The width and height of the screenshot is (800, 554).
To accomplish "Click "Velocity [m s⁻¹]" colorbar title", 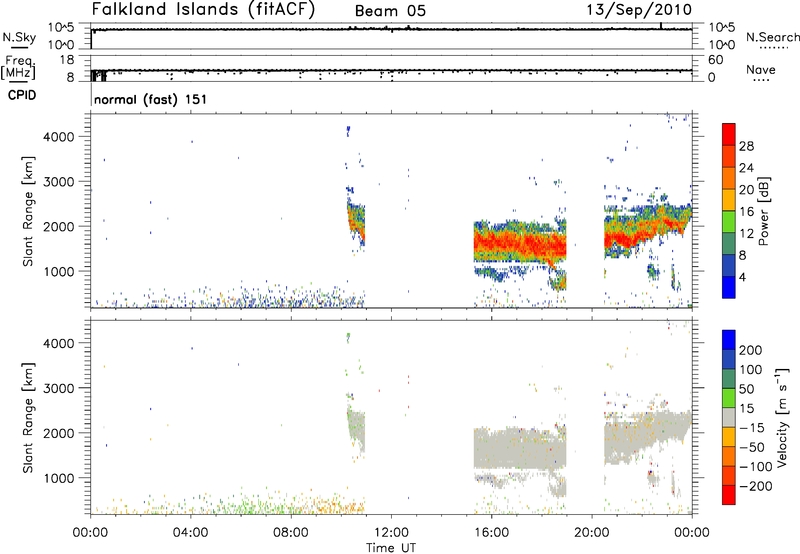I will pyautogui.click(x=782, y=417).
